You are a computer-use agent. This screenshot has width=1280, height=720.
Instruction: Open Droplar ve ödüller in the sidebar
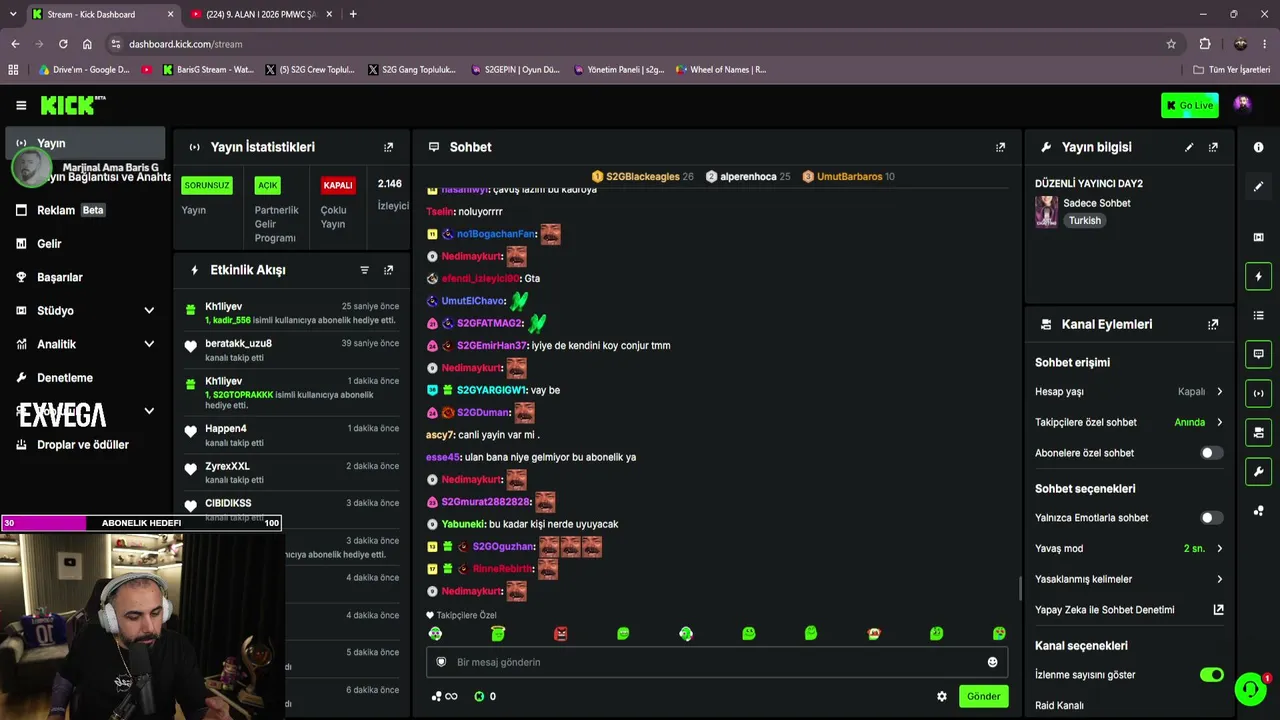[85, 445]
